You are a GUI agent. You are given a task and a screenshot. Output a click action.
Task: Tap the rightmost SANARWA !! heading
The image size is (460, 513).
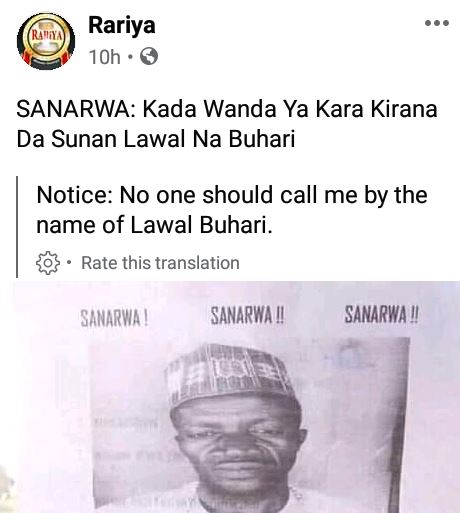[x=381, y=315]
